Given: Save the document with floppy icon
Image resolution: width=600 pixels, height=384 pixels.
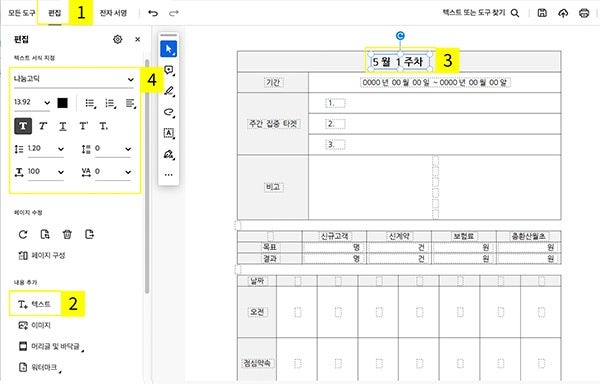Looking at the screenshot, I should (x=542, y=13).
